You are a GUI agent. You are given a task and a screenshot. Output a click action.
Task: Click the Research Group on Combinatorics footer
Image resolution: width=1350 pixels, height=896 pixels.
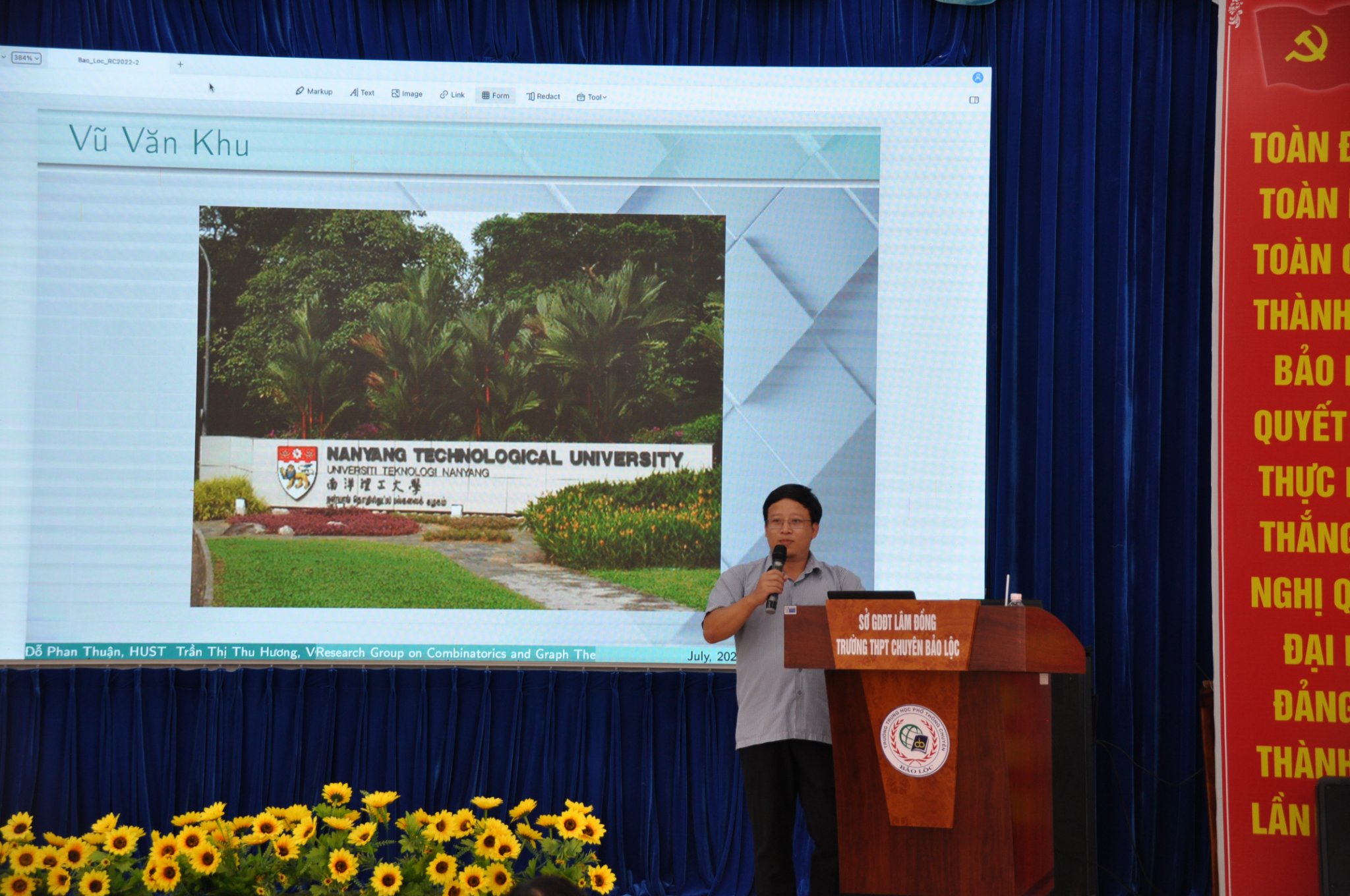455,653
